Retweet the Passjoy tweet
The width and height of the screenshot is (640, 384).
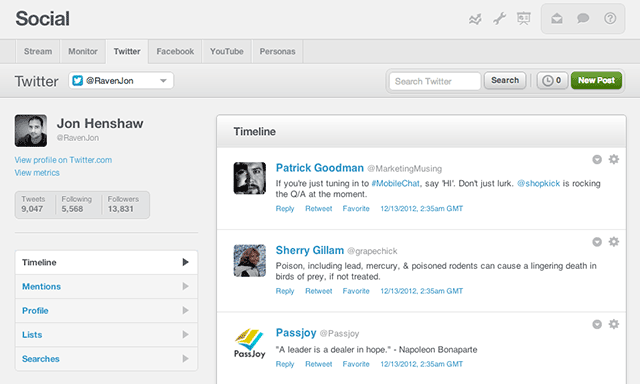319,364
